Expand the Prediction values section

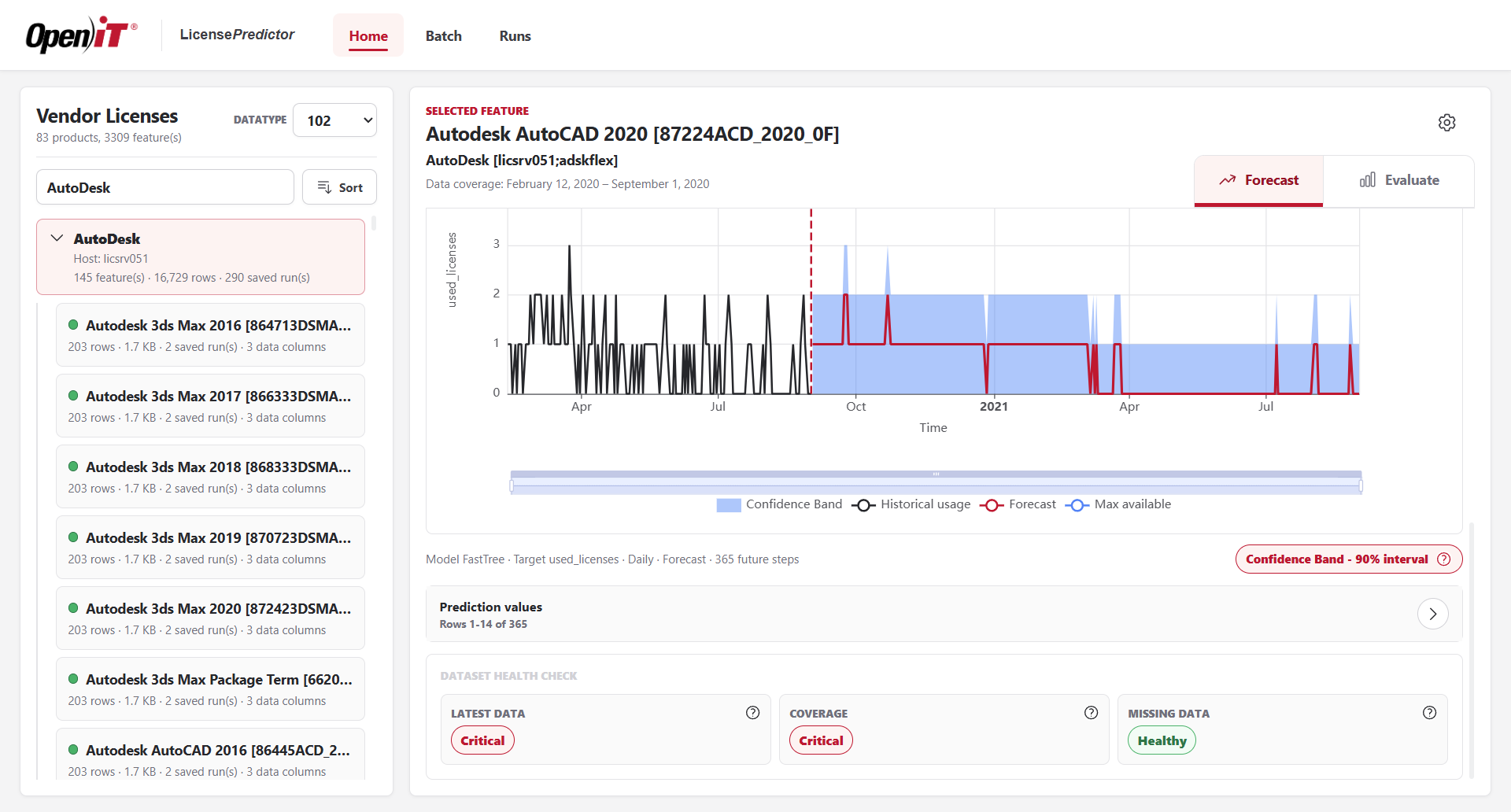pyautogui.click(x=1432, y=614)
